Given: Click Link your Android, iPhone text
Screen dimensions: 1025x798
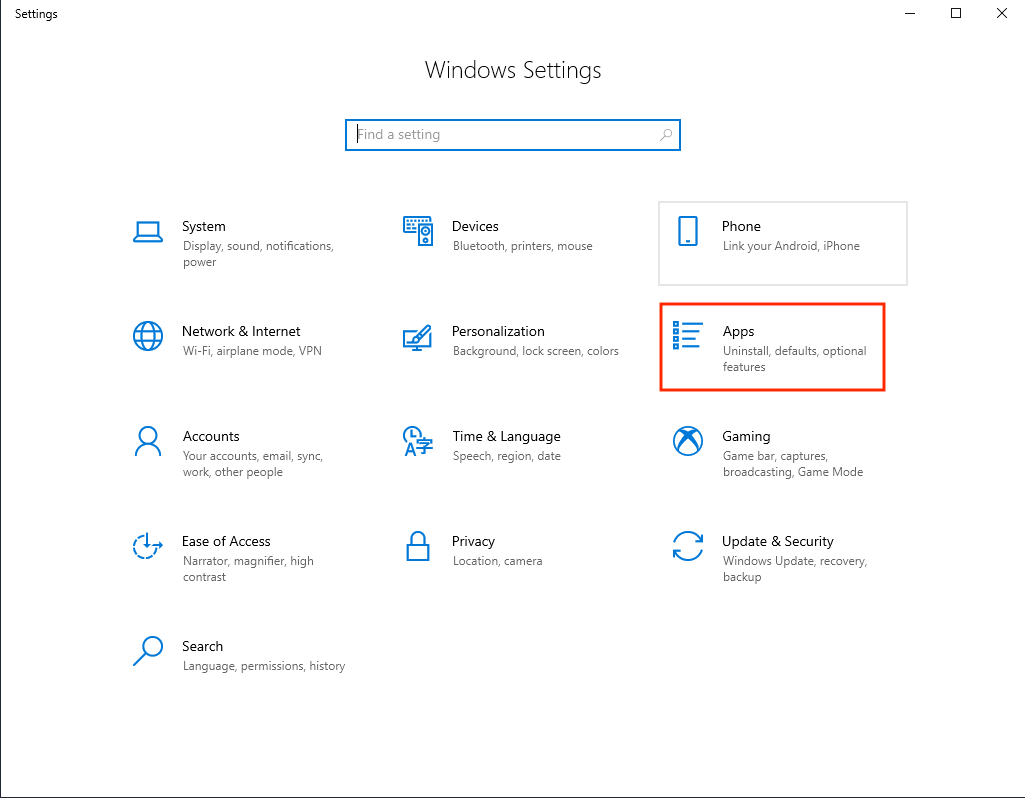Looking at the screenshot, I should [x=793, y=245].
